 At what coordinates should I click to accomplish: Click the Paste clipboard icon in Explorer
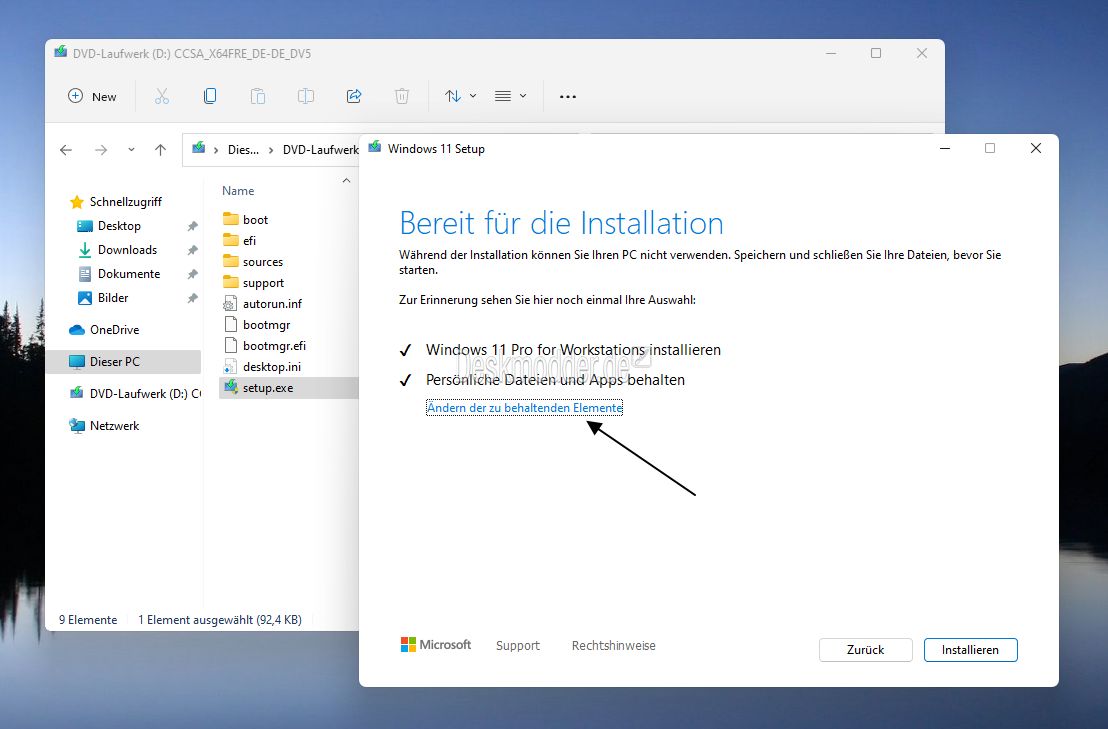[258, 96]
